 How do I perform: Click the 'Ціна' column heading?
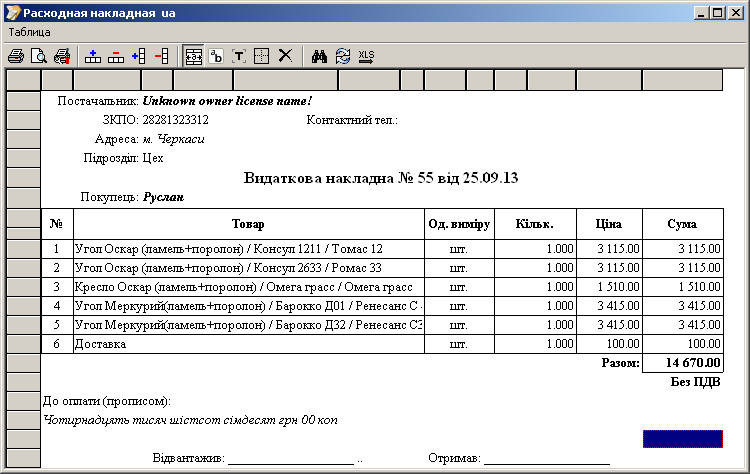coord(609,224)
